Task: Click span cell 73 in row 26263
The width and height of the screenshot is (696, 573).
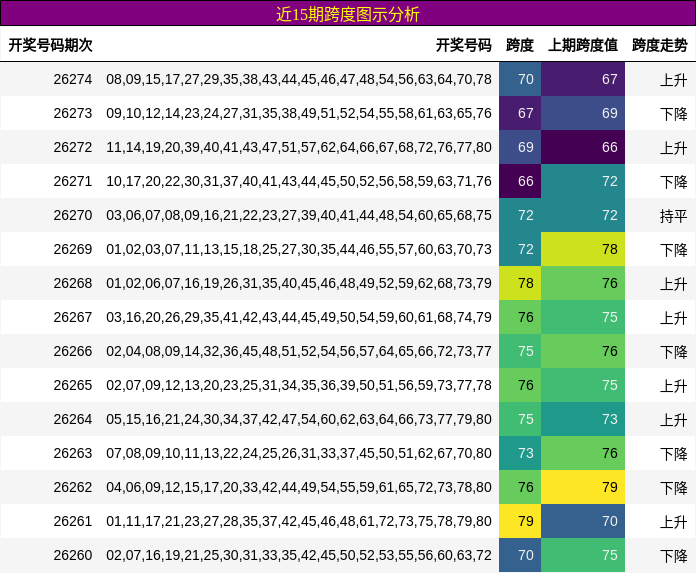Action: pos(520,453)
